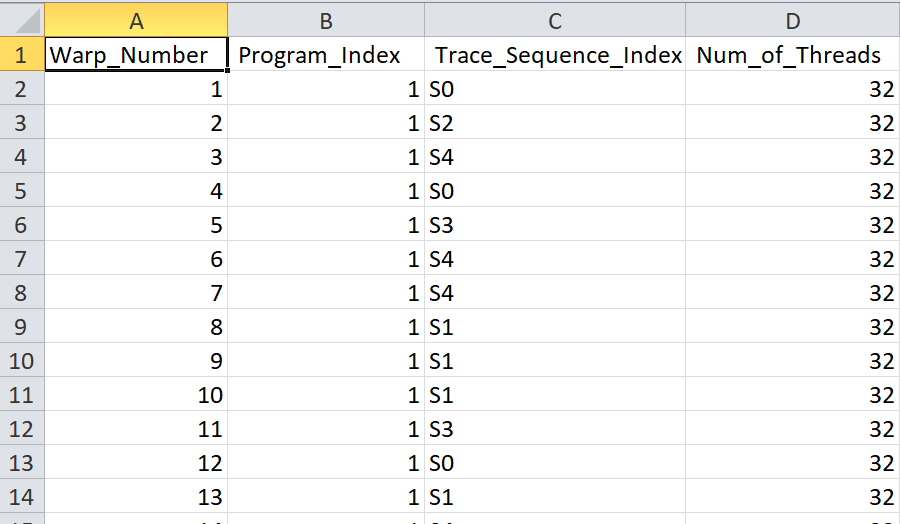Select column A header

136,21
